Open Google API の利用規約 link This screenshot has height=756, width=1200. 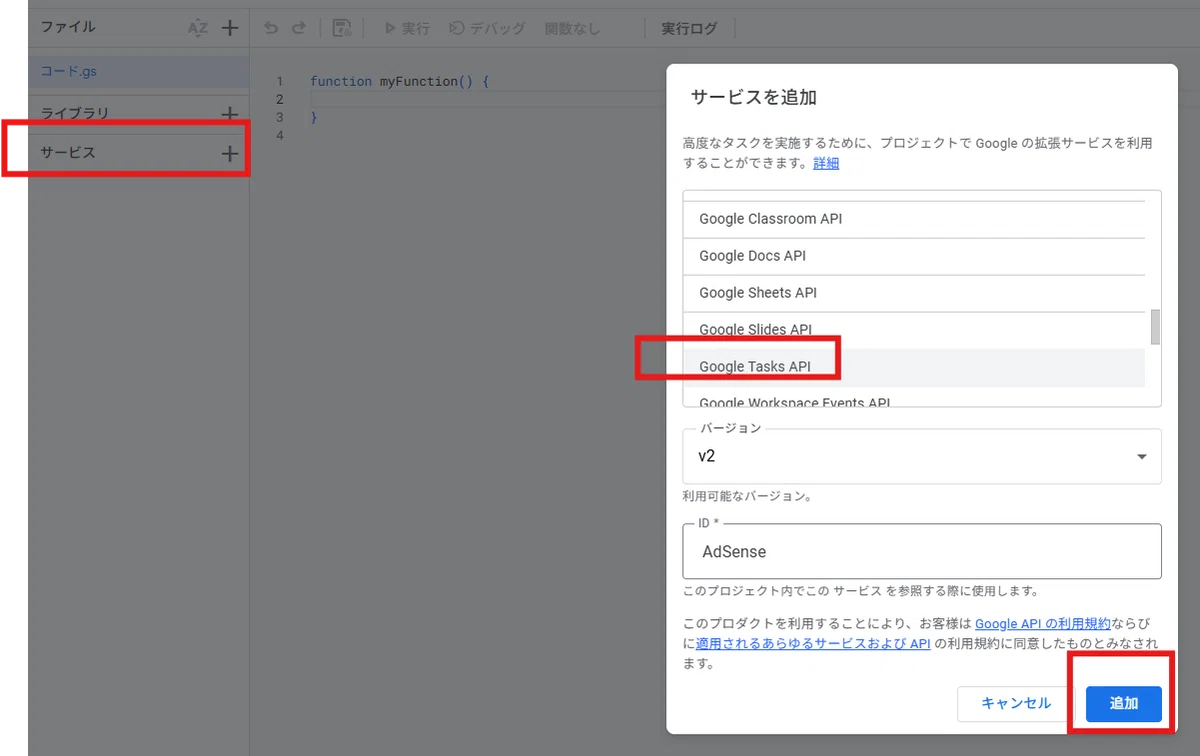1043,623
